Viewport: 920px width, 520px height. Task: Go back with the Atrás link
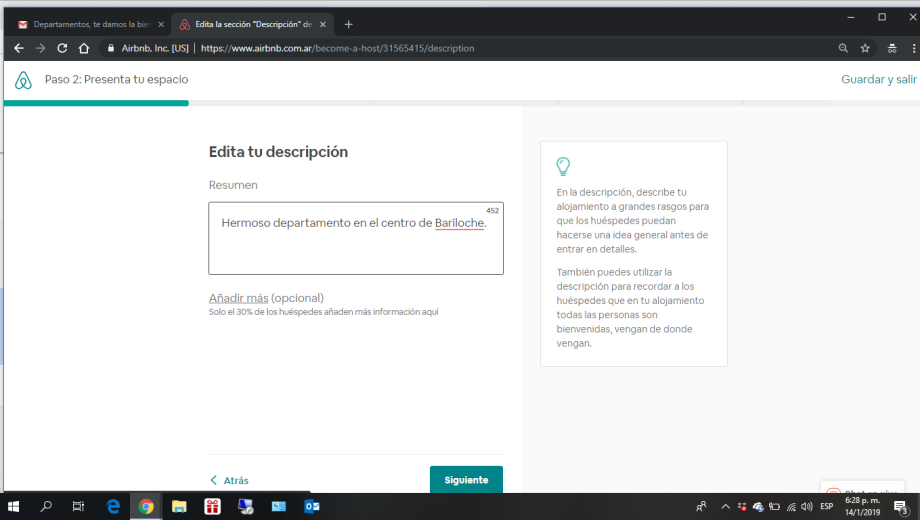pos(230,480)
